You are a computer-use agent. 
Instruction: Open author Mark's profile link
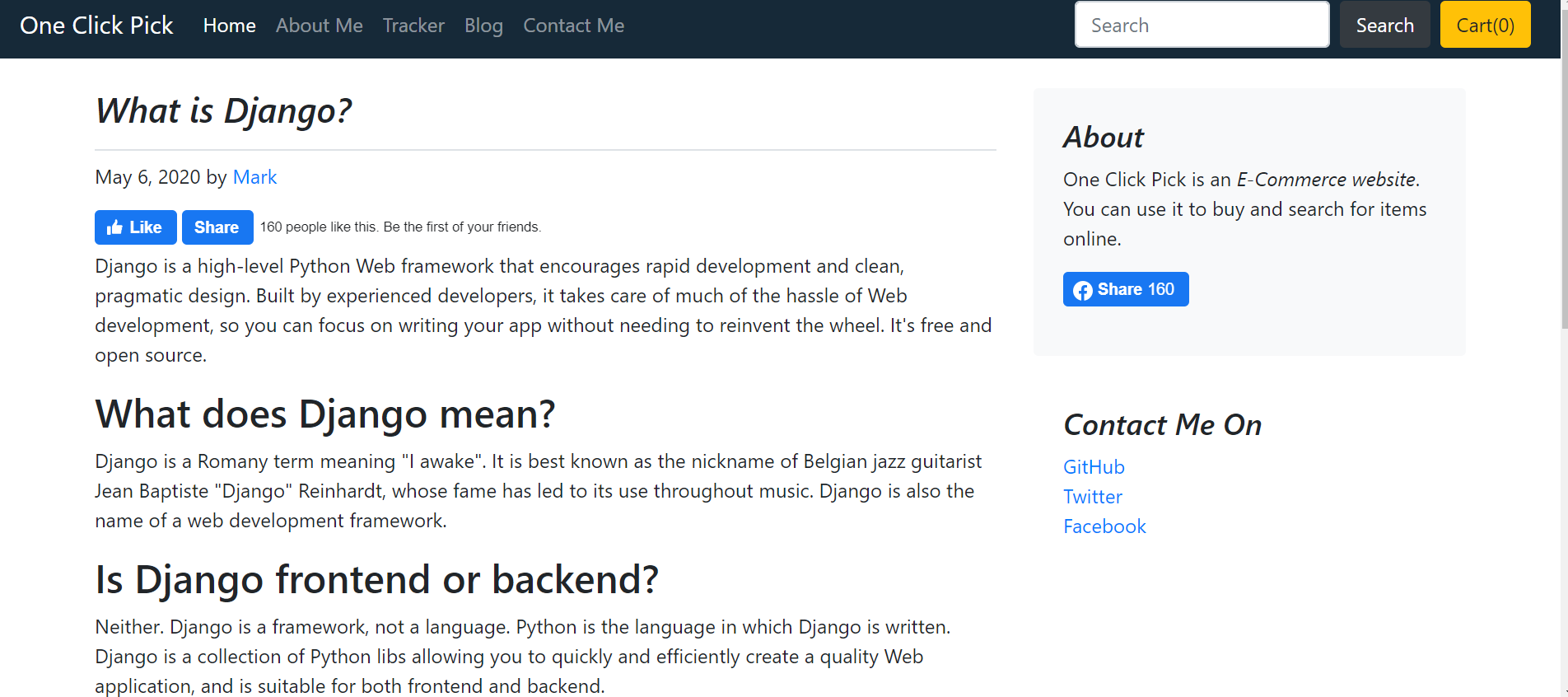[254, 177]
